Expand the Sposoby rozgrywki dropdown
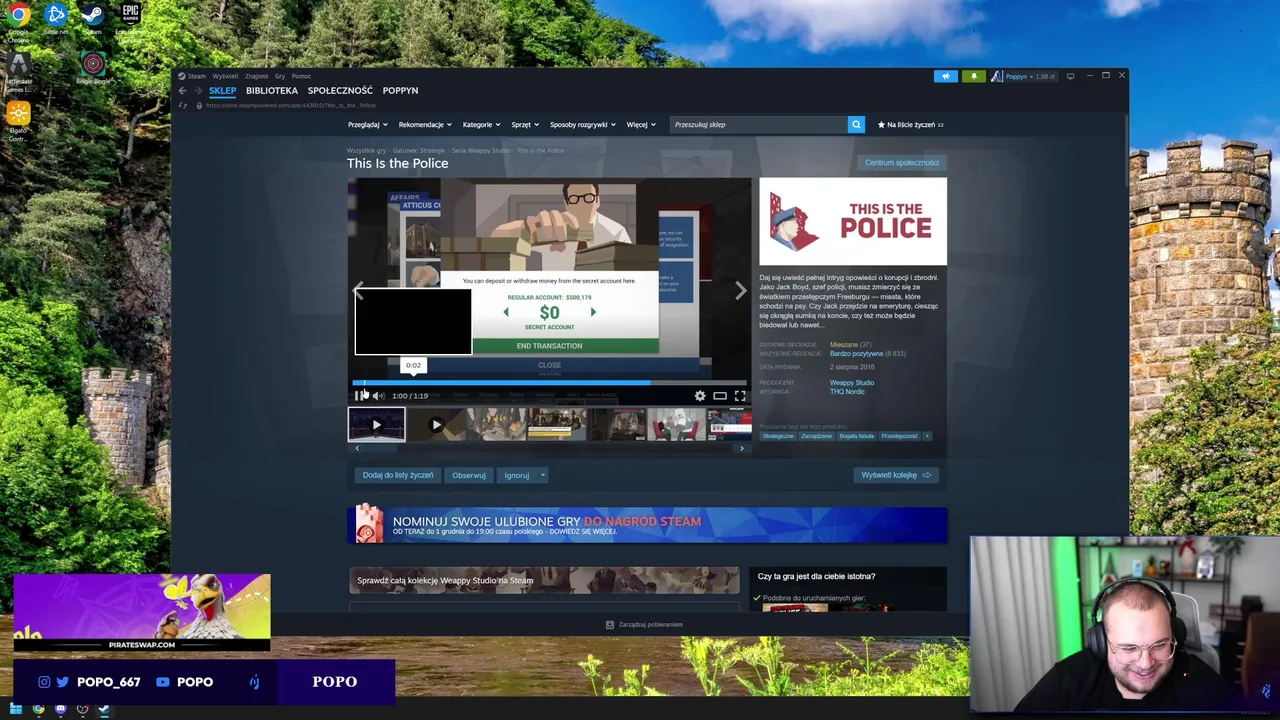The height and width of the screenshot is (720, 1280). click(x=582, y=124)
